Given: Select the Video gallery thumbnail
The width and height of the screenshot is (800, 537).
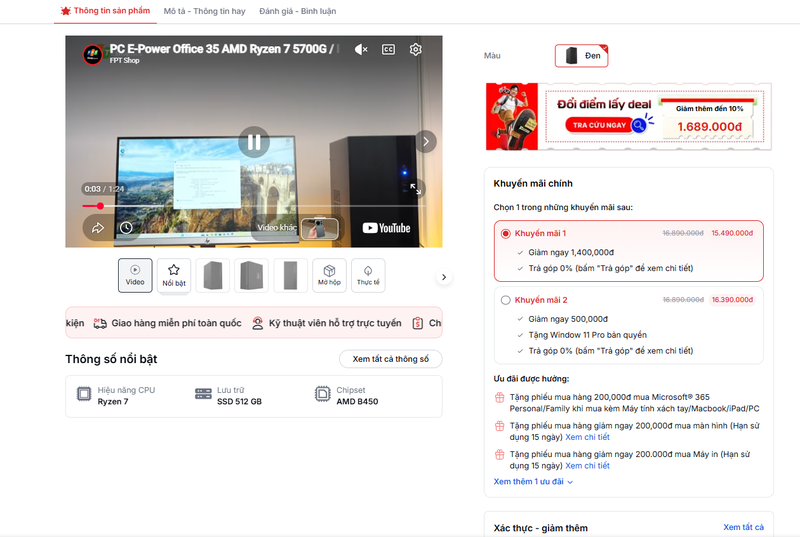Looking at the screenshot, I should tap(135, 275).
